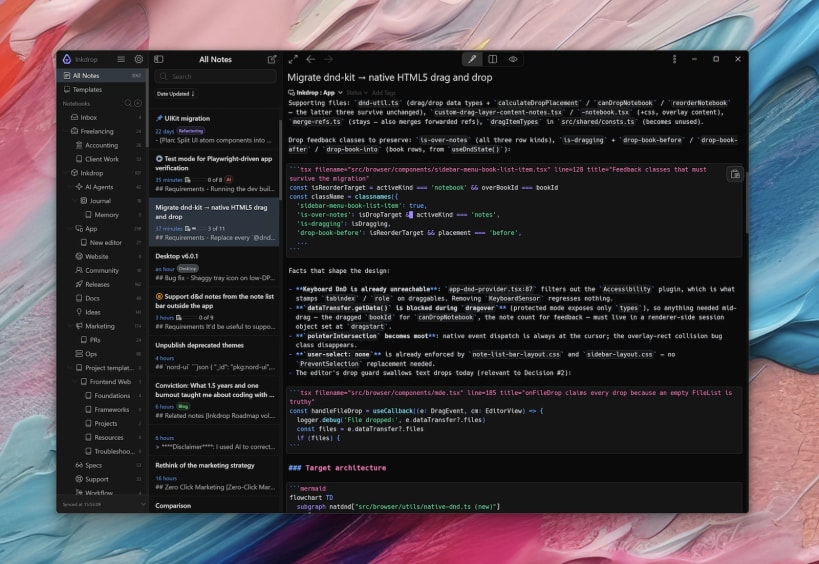Open the Unpublish deprecated themes note
Viewport: 819px width, 564px height.
(x=214, y=358)
